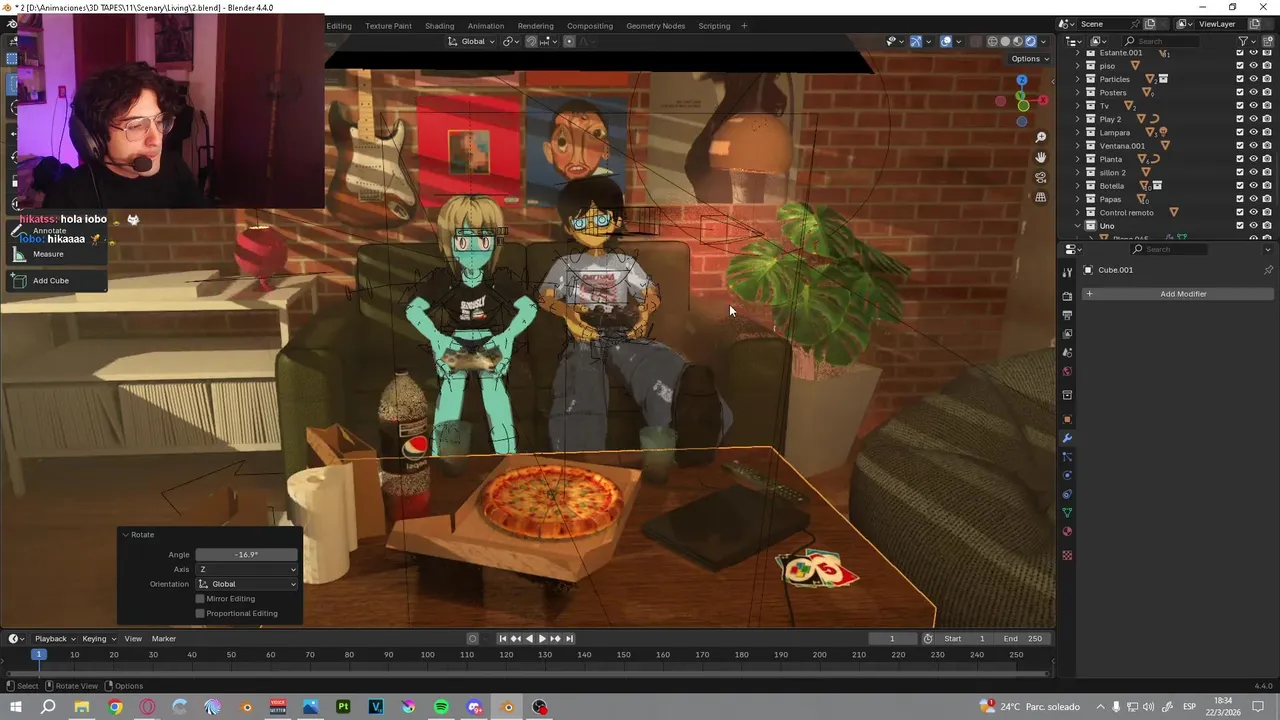Open the Axis Z dropdown in Rotate panel
1280x720 pixels.
pyautogui.click(x=247, y=569)
